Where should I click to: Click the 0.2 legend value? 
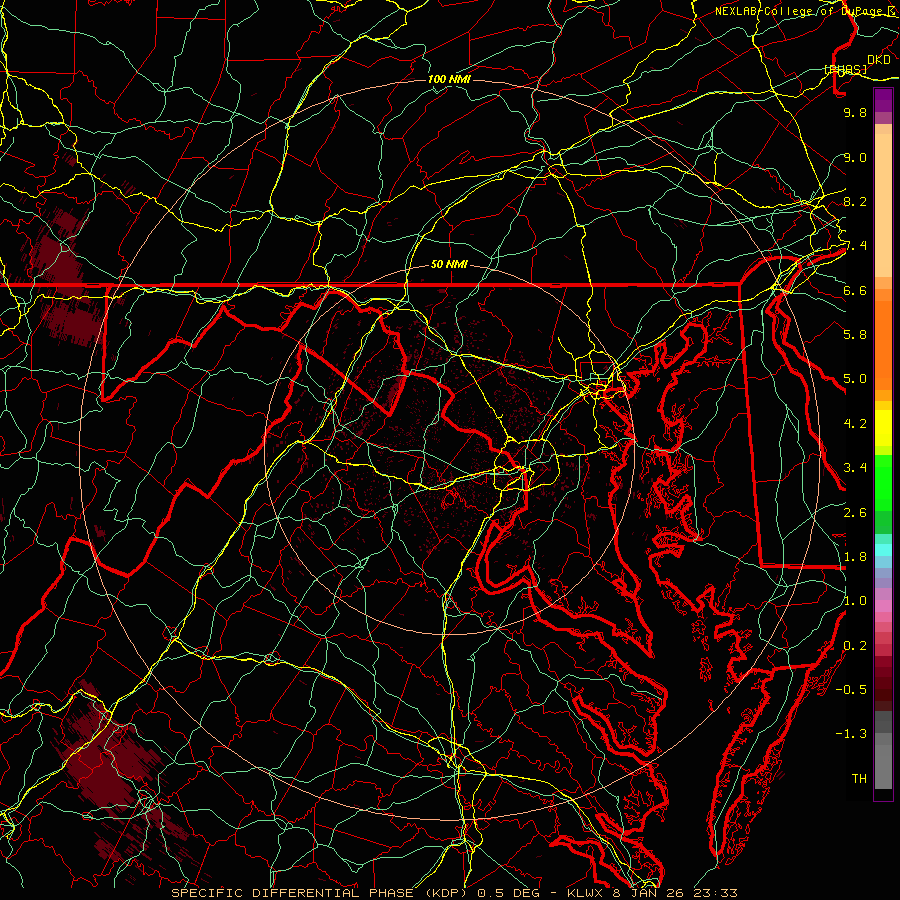pos(855,646)
